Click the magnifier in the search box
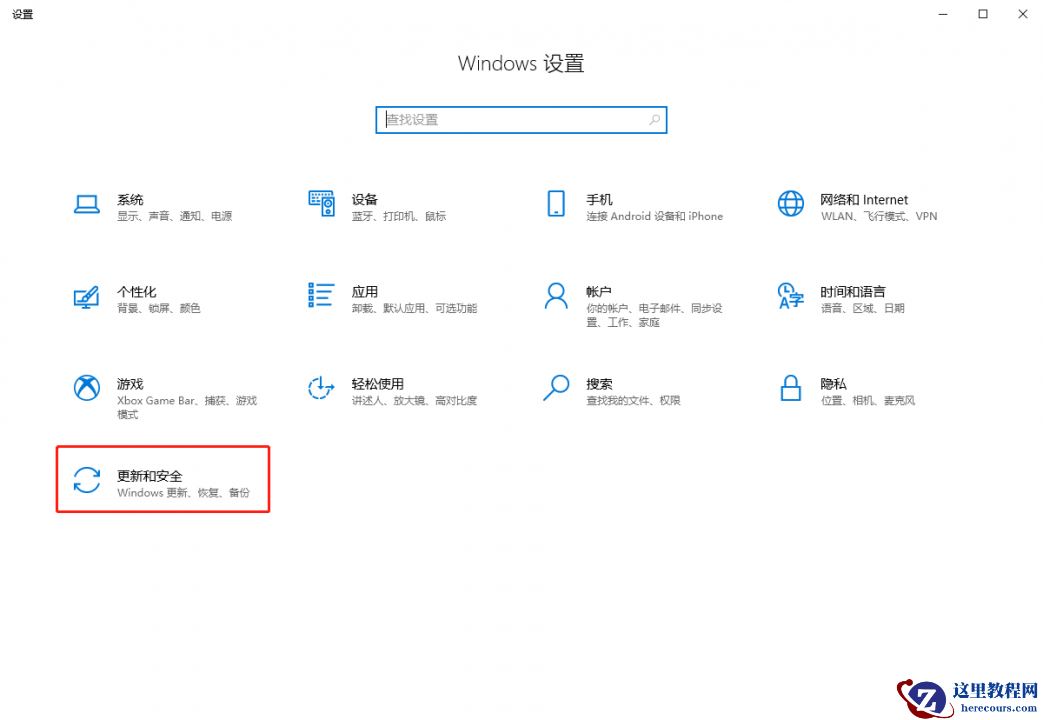This screenshot has height=720, width=1043. point(655,119)
